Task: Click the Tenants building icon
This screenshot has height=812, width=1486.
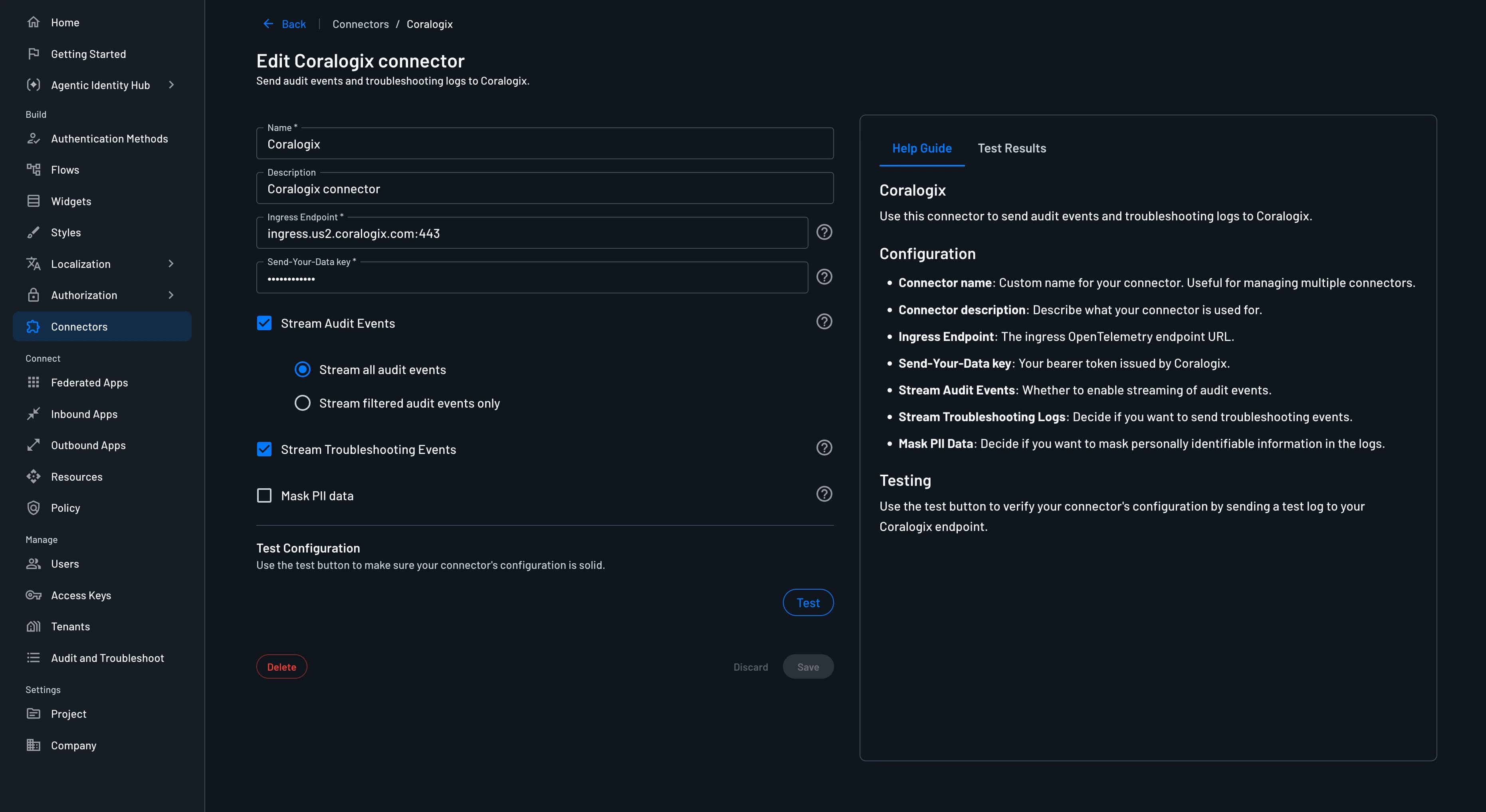Action: pyautogui.click(x=34, y=626)
